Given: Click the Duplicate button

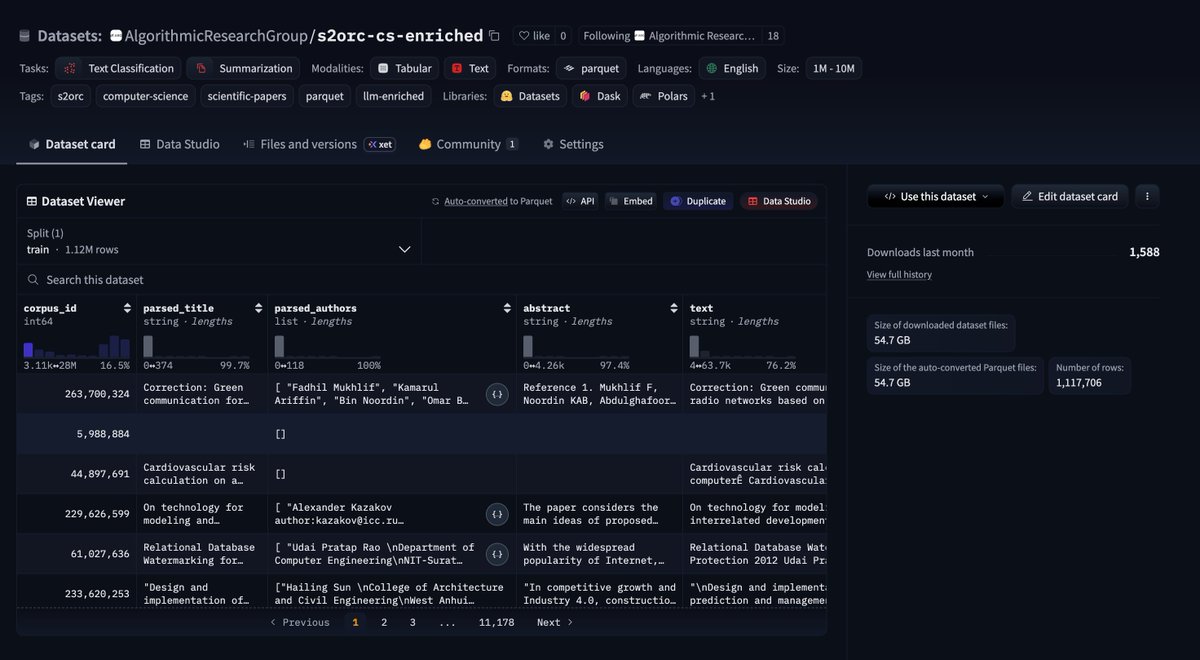Looking at the screenshot, I should [x=698, y=201].
